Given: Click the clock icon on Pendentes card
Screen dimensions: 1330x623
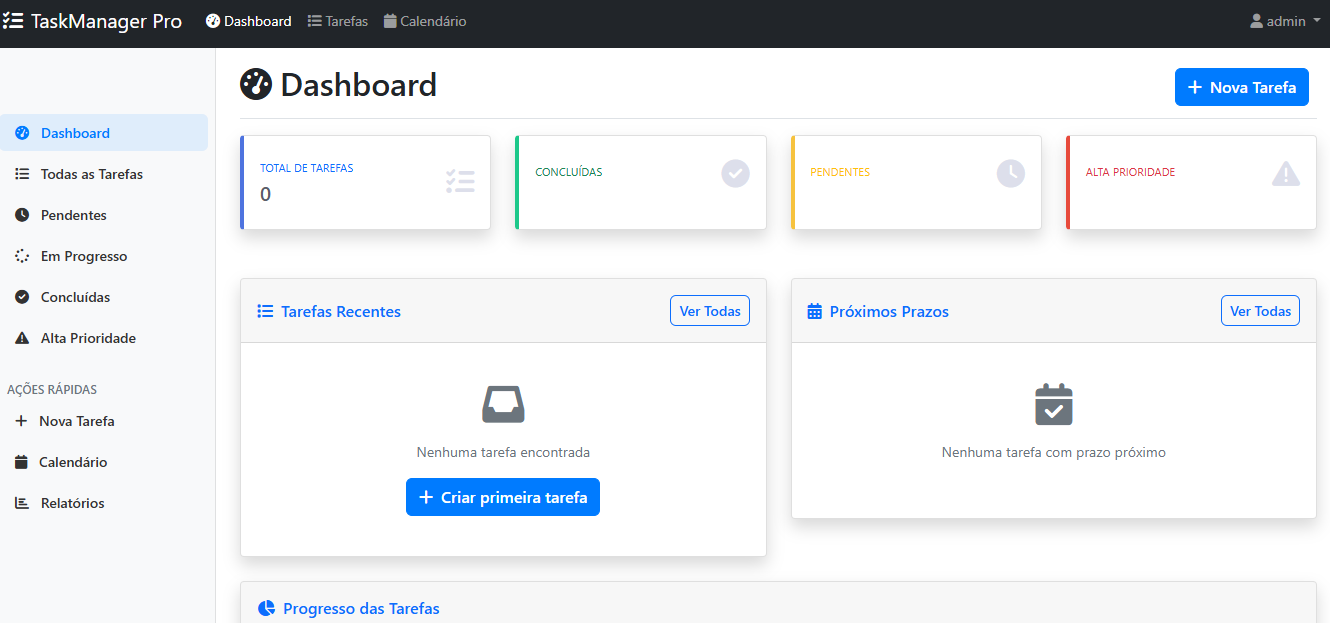Looking at the screenshot, I should pos(1010,173).
